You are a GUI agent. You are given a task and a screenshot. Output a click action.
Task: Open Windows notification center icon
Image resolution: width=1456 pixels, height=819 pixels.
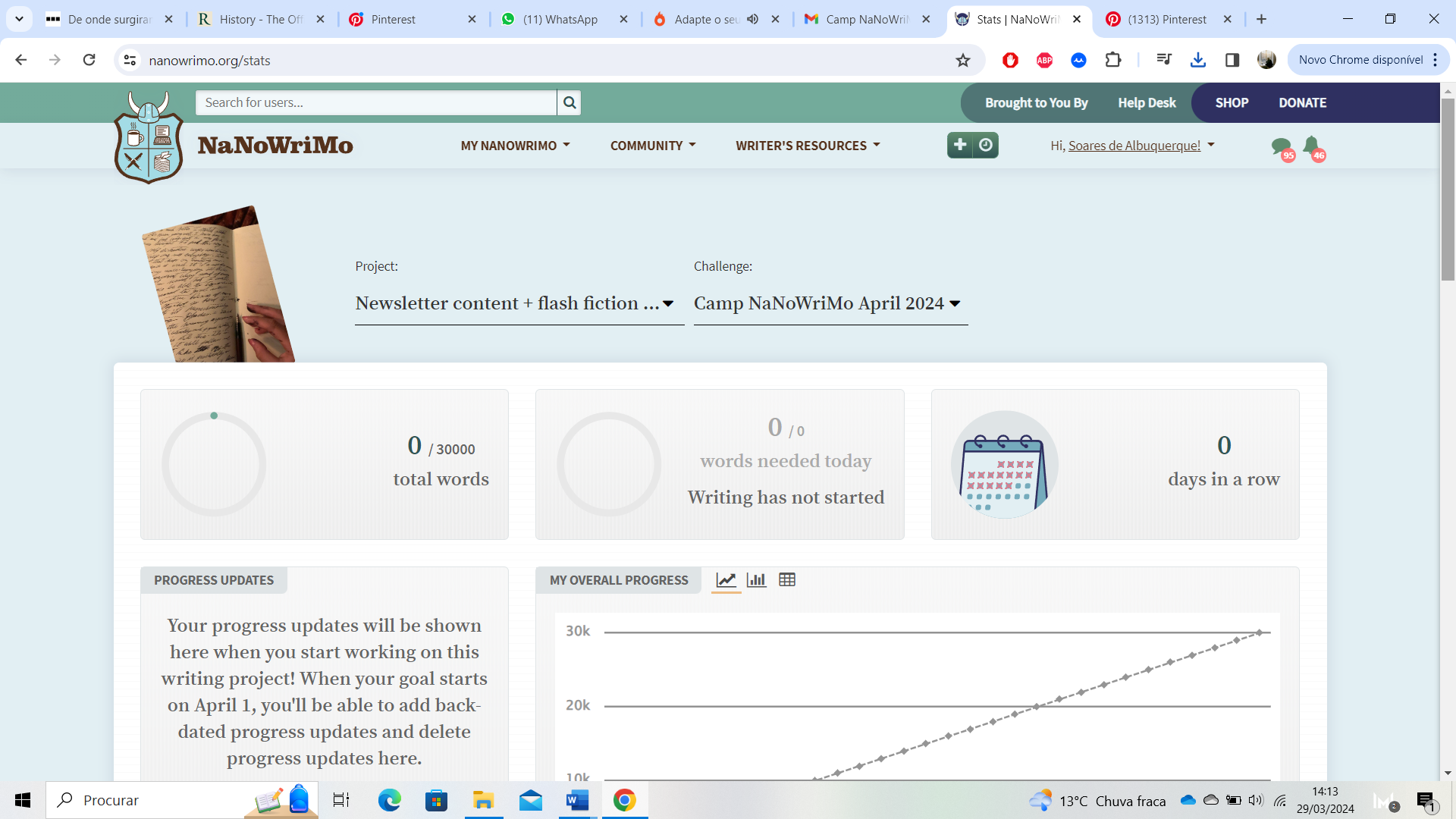[1426, 801]
